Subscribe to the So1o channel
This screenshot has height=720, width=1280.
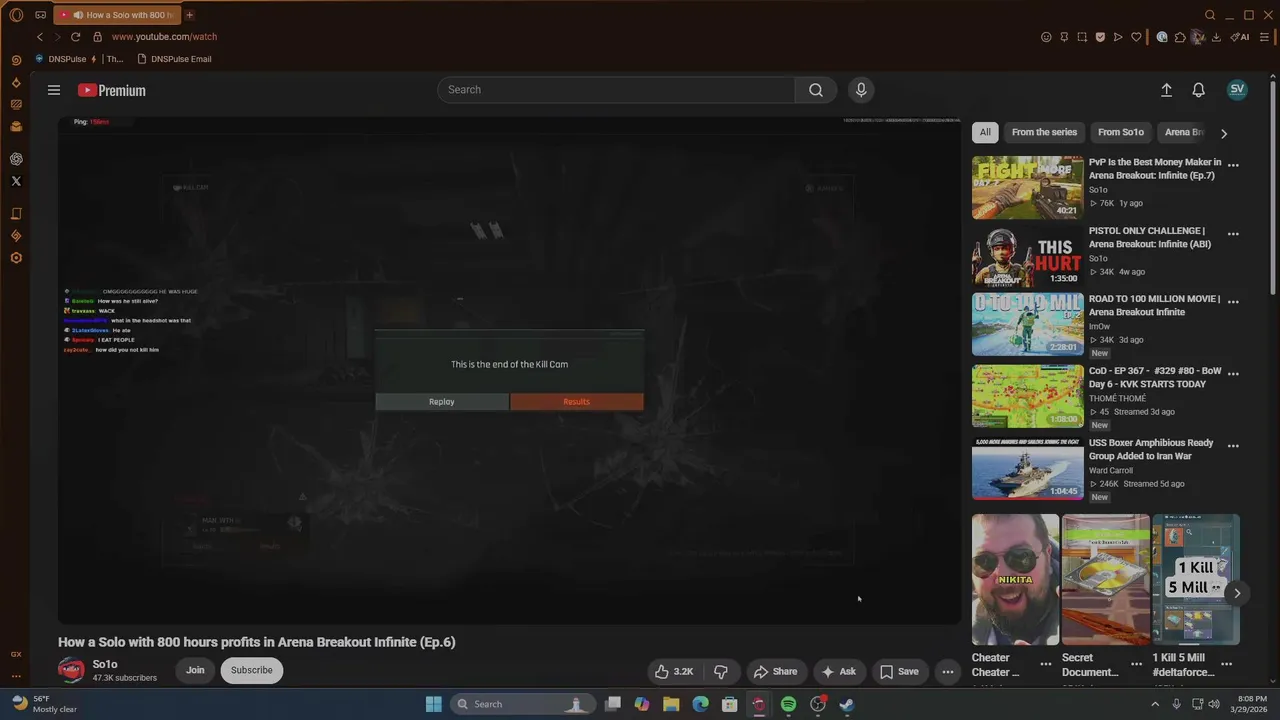252,670
